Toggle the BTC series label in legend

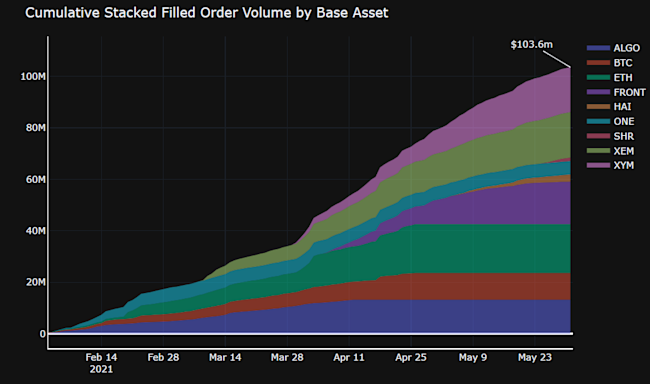pyautogui.click(x=623, y=63)
